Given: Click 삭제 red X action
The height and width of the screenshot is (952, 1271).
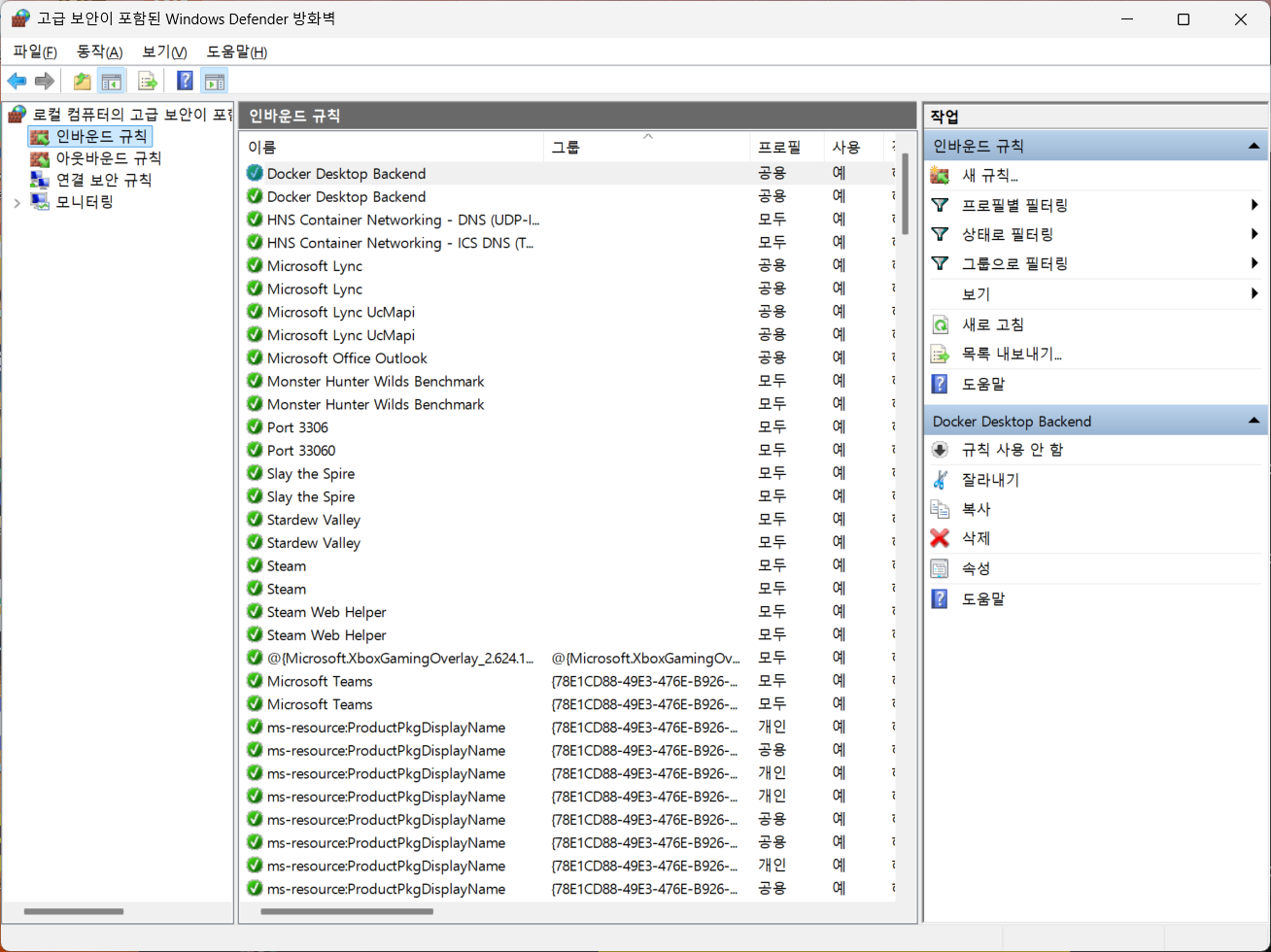Looking at the screenshot, I should coord(976,538).
